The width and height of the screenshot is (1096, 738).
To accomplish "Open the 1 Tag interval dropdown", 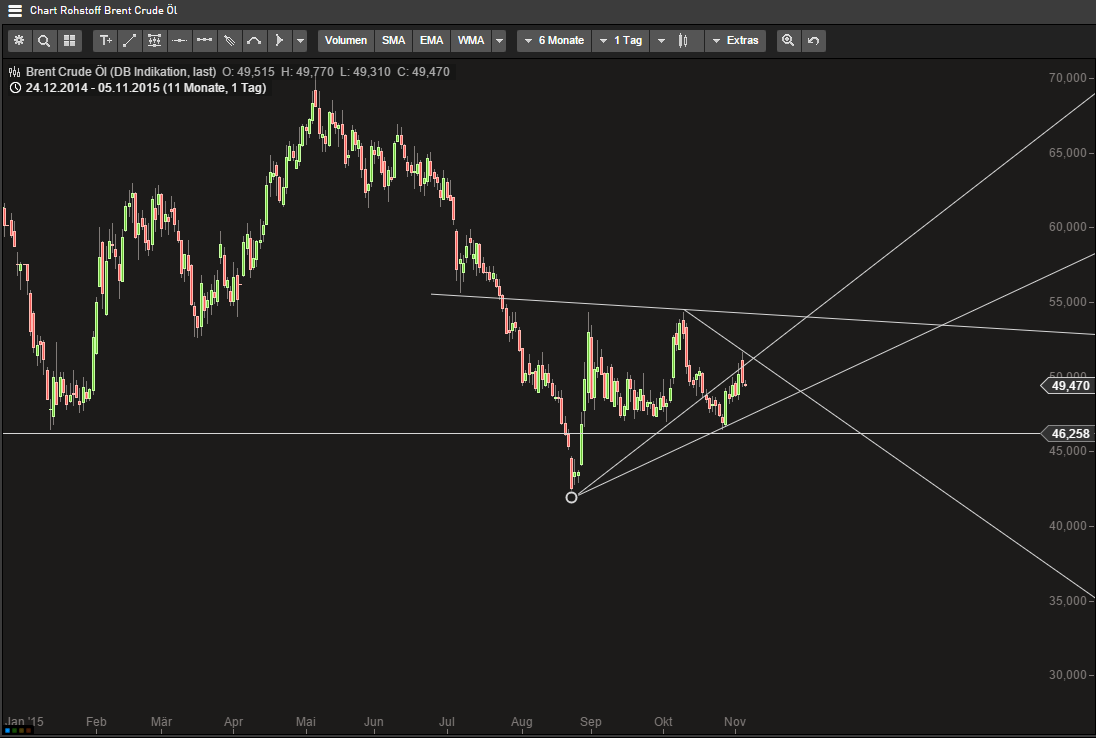I will click(x=620, y=40).
